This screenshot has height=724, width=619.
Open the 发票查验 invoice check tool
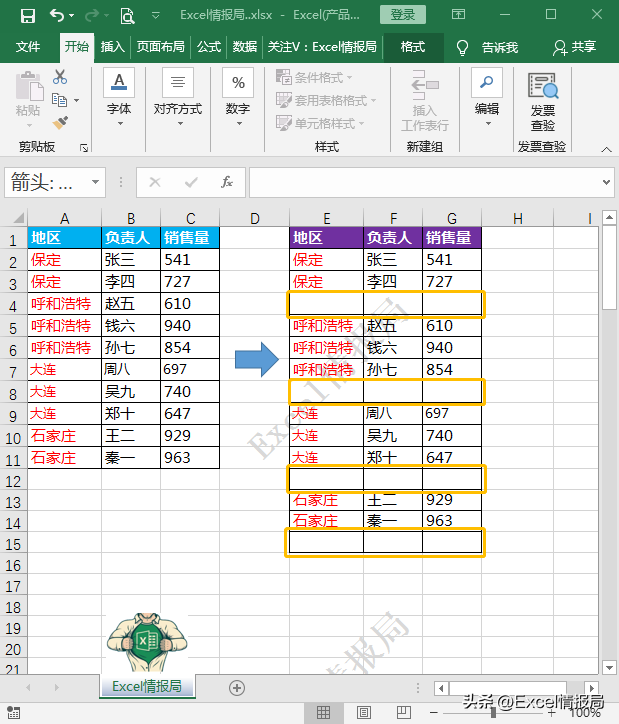[x=543, y=101]
